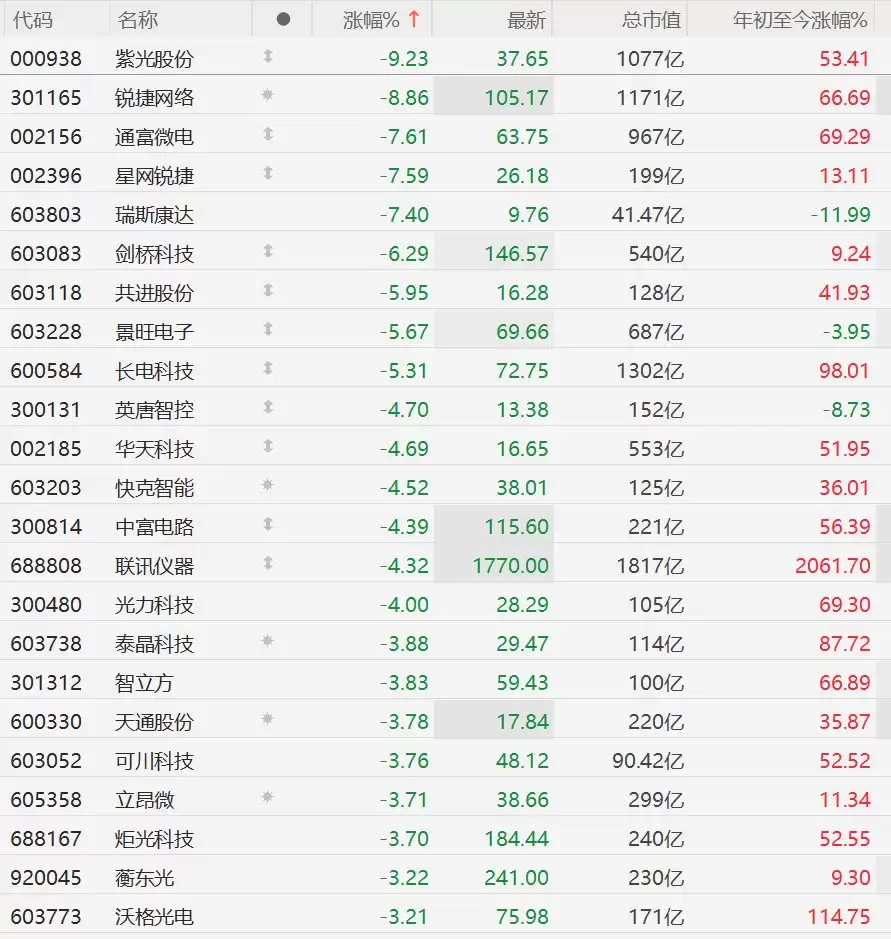Click change value -9.23
This screenshot has height=939, width=891.
pos(404,59)
